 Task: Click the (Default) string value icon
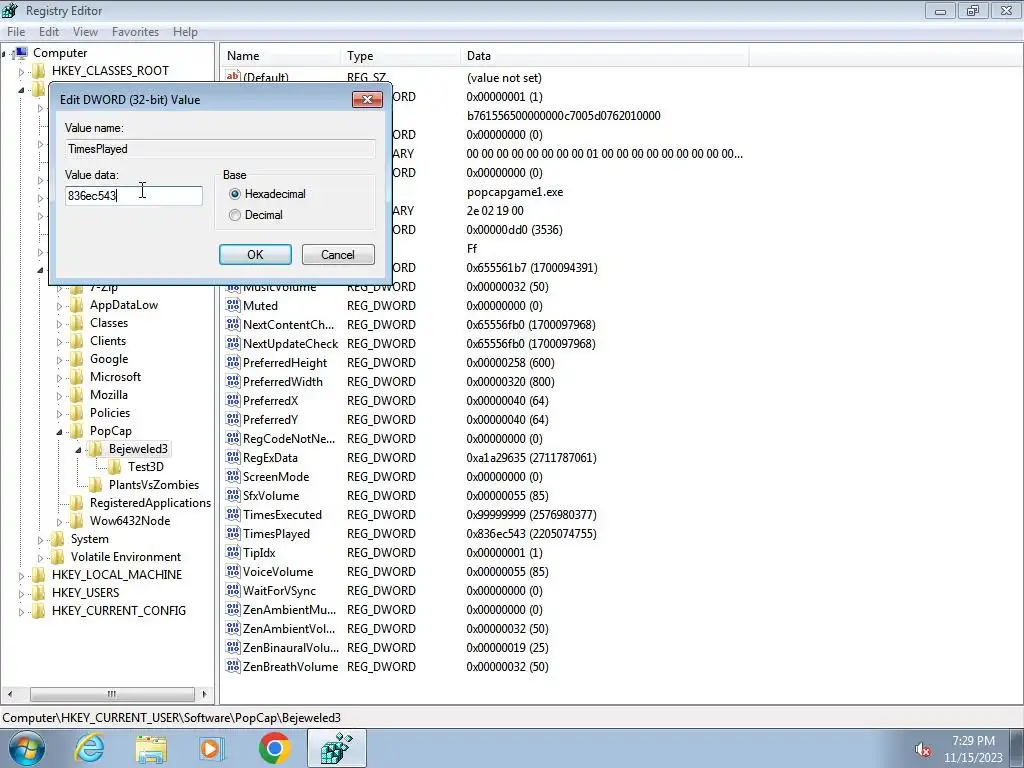click(x=233, y=76)
